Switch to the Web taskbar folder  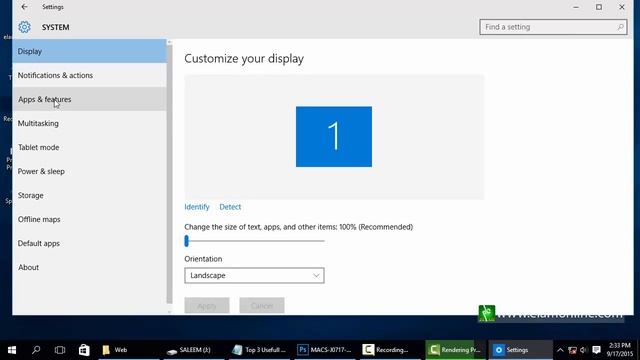point(129,350)
